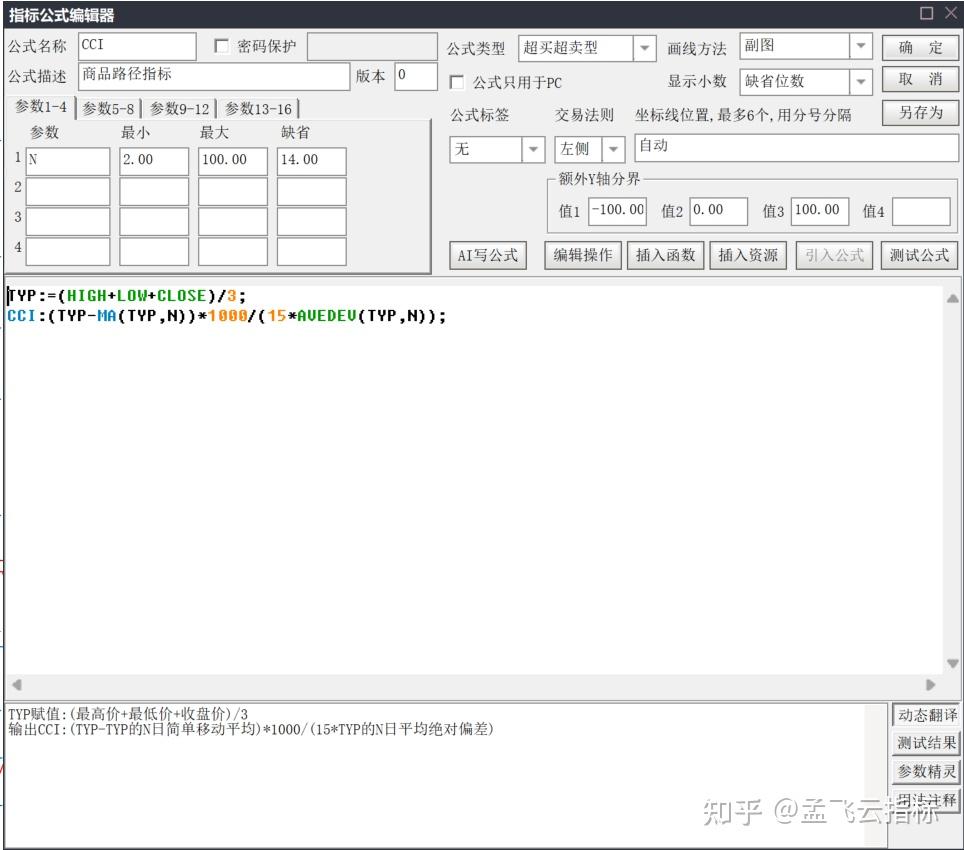The width and height of the screenshot is (964, 850).
Task: Click the password entry field
Action: point(372,46)
